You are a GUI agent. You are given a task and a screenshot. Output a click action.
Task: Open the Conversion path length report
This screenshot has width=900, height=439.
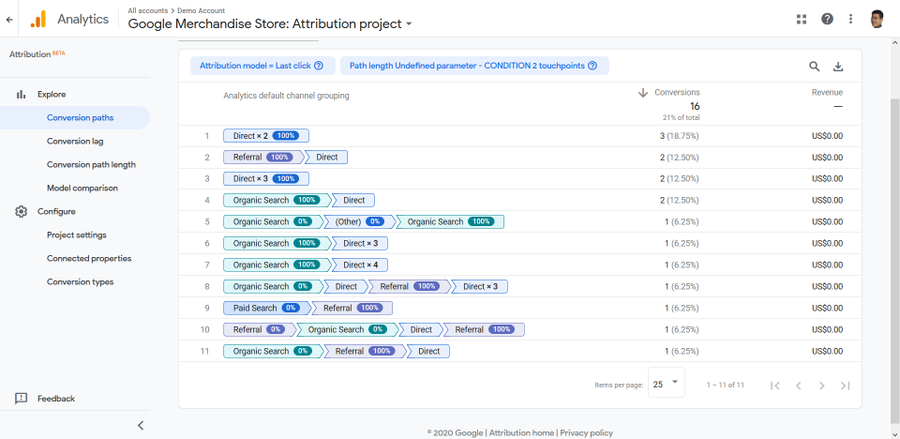pos(91,165)
